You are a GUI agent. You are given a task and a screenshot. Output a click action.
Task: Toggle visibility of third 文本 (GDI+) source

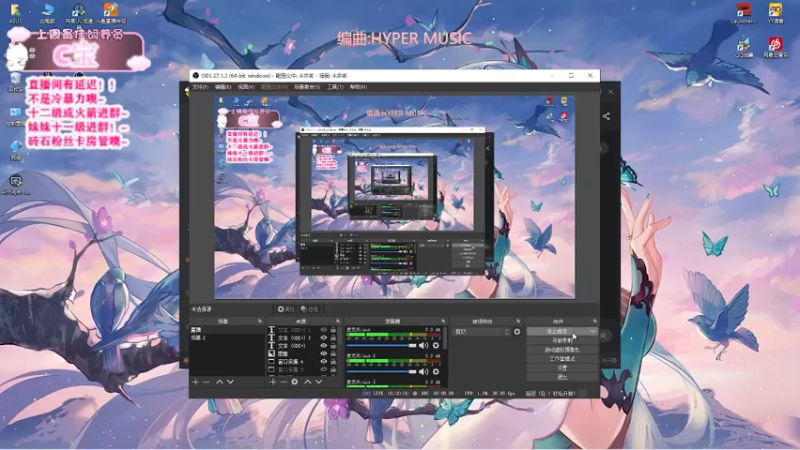[x=323, y=345]
